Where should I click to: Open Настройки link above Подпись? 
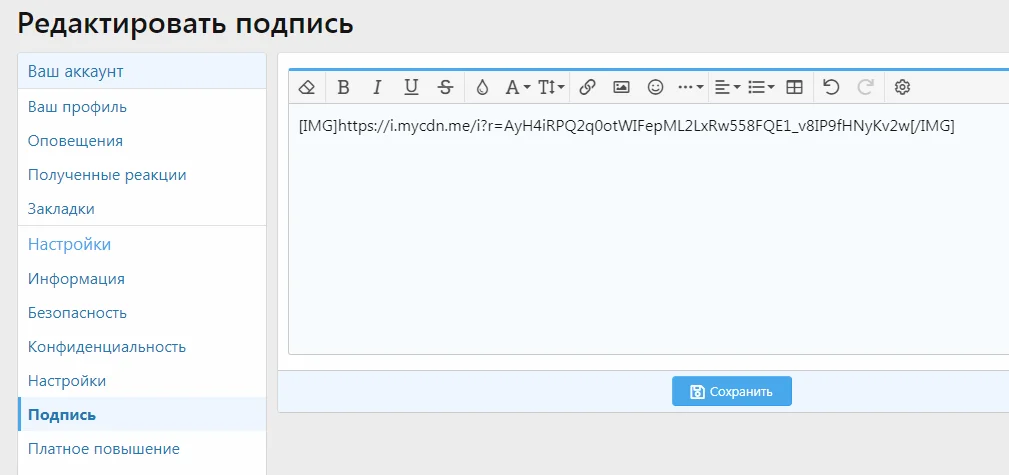click(x=142, y=381)
